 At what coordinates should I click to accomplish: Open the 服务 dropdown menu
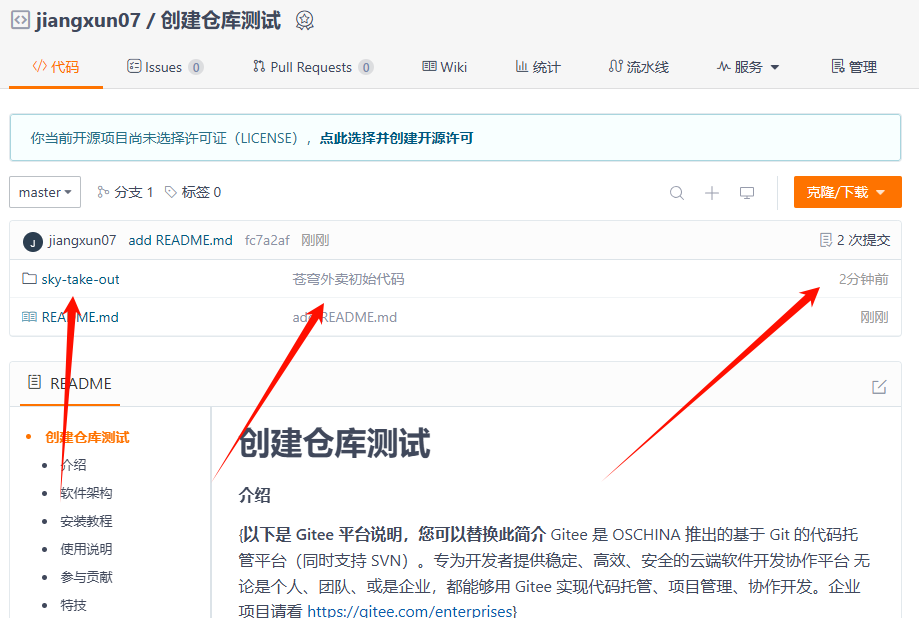(747, 66)
